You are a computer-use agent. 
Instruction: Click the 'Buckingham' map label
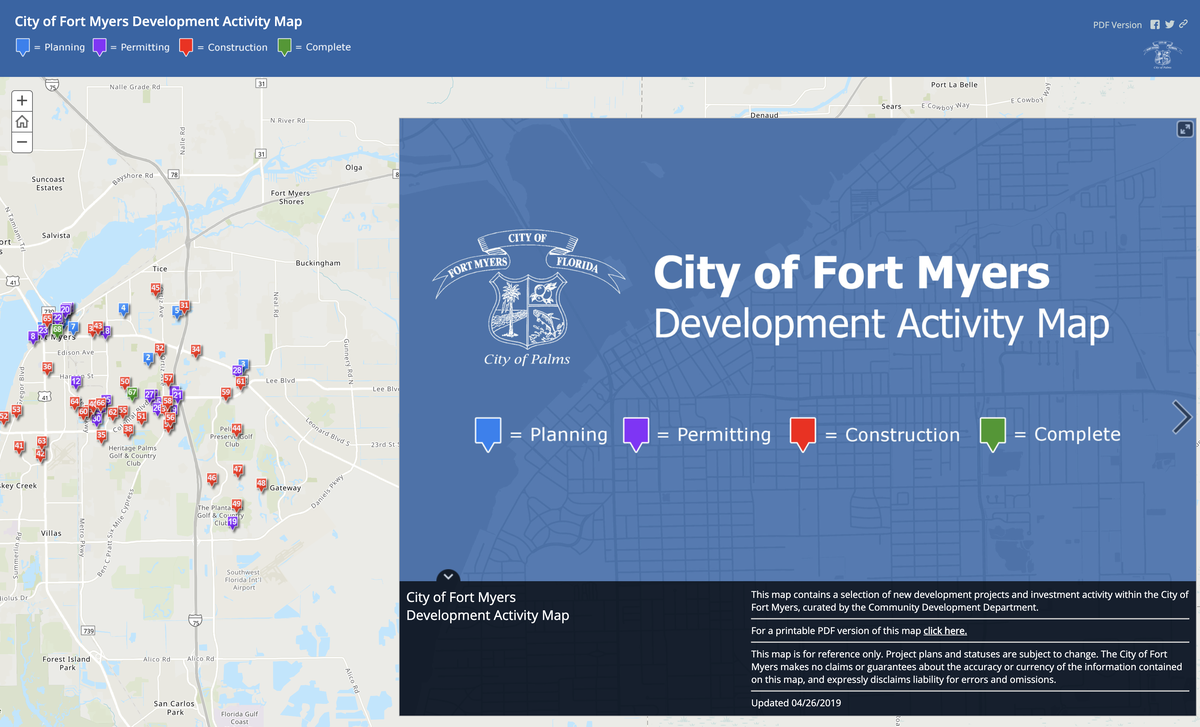click(x=318, y=263)
